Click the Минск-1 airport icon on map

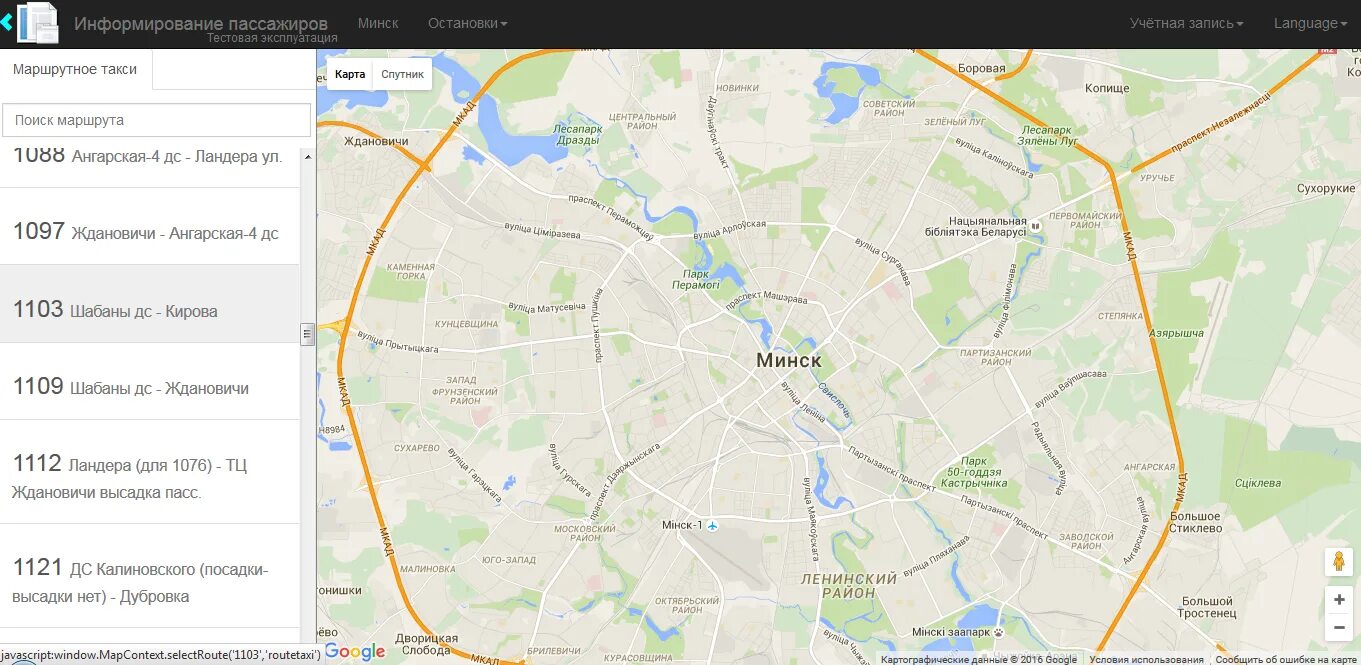(712, 525)
